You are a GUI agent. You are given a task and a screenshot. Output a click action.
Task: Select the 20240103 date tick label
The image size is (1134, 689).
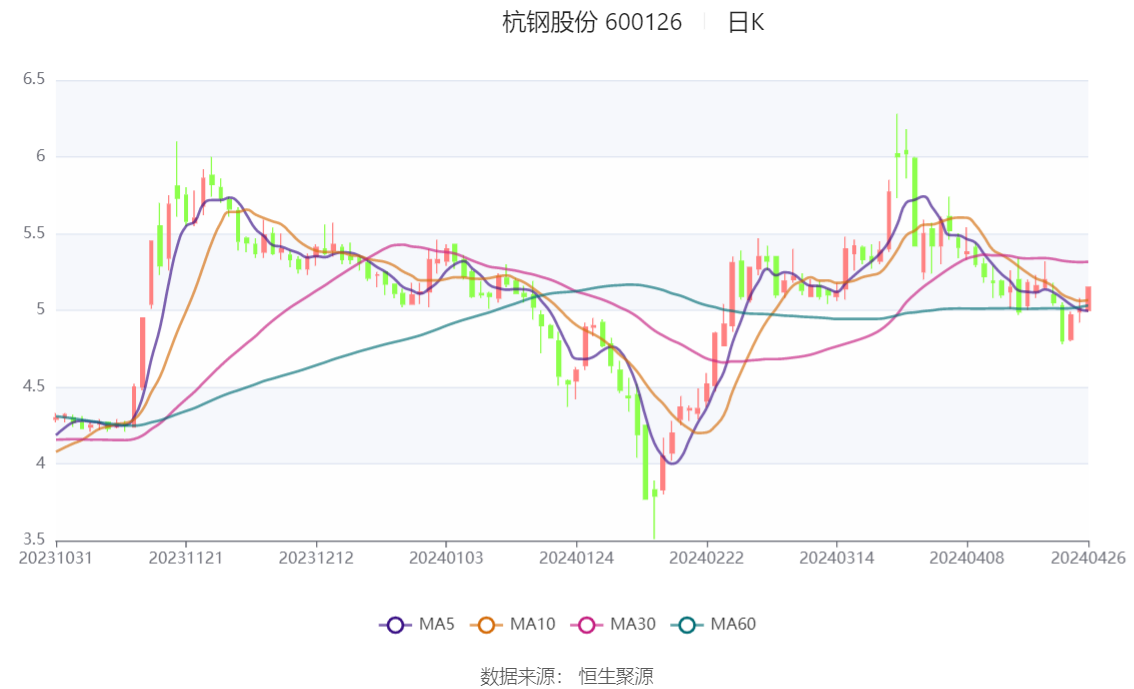(x=446, y=558)
